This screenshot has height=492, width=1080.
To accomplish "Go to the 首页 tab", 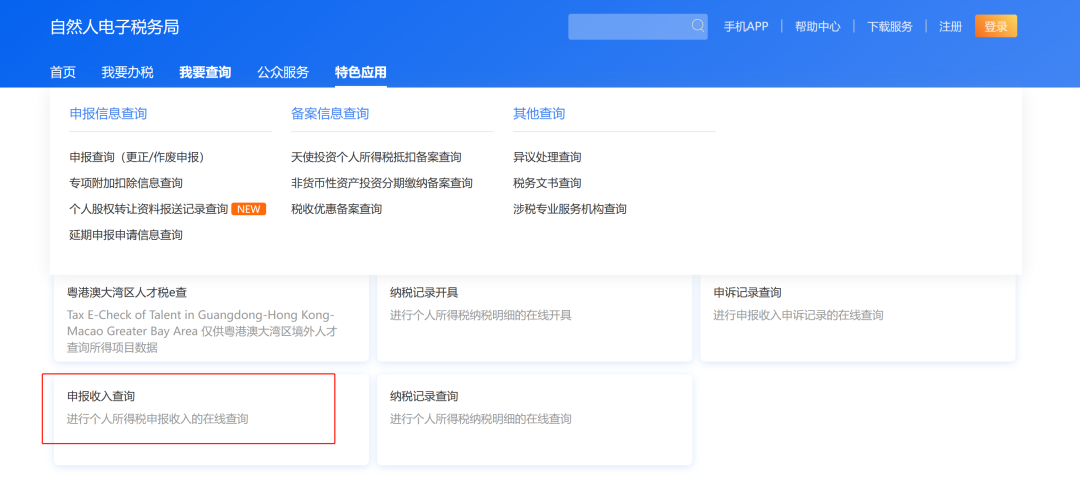I will [x=63, y=72].
